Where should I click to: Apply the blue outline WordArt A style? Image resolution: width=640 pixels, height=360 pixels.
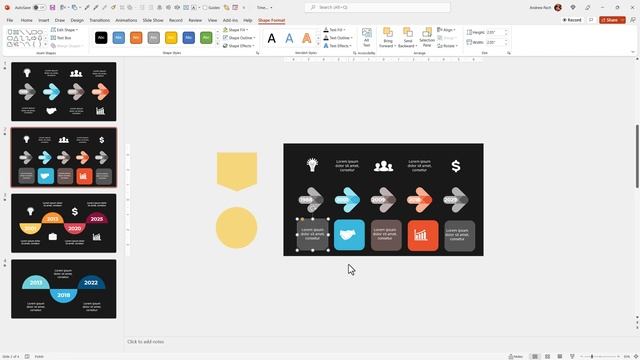pos(289,38)
